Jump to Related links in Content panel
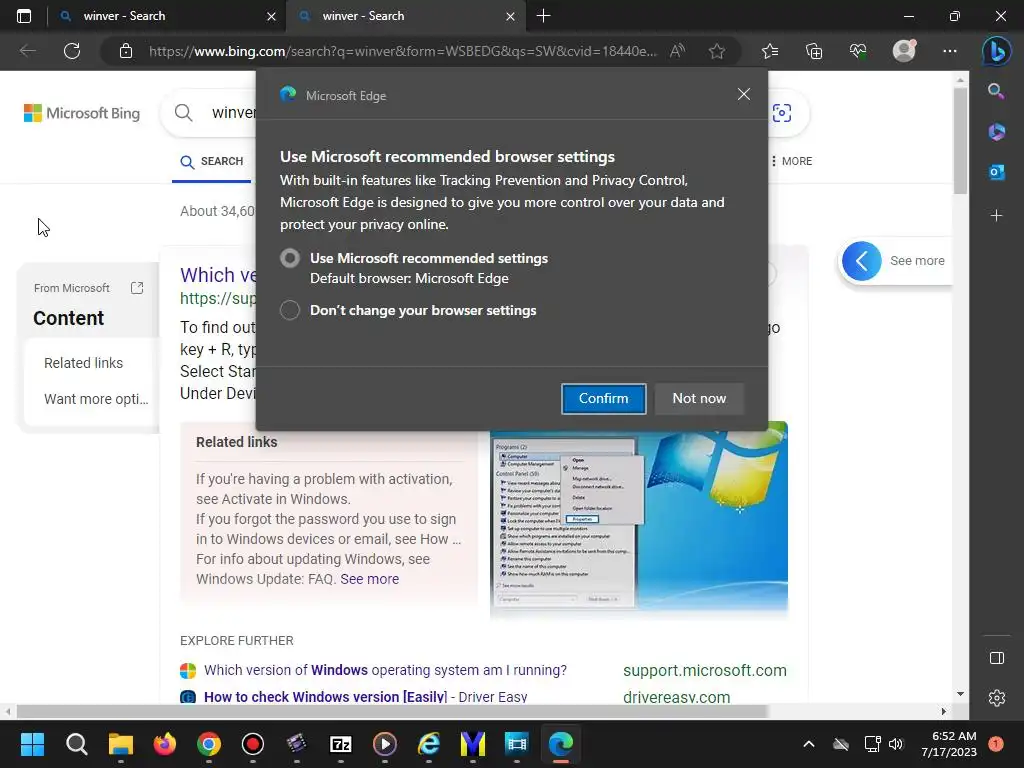Viewport: 1024px width, 768px height. (x=84, y=363)
